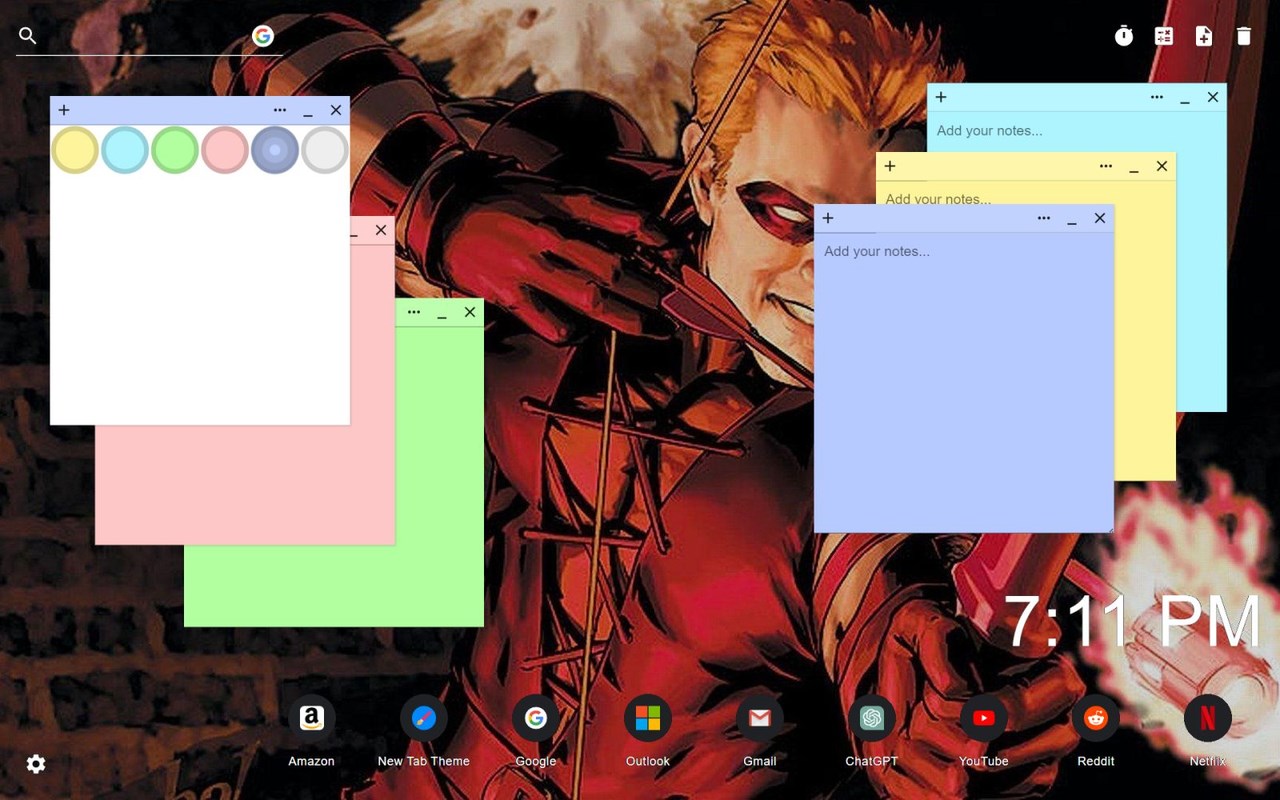
Task: Open the Gmail shortcut
Action: point(760,718)
